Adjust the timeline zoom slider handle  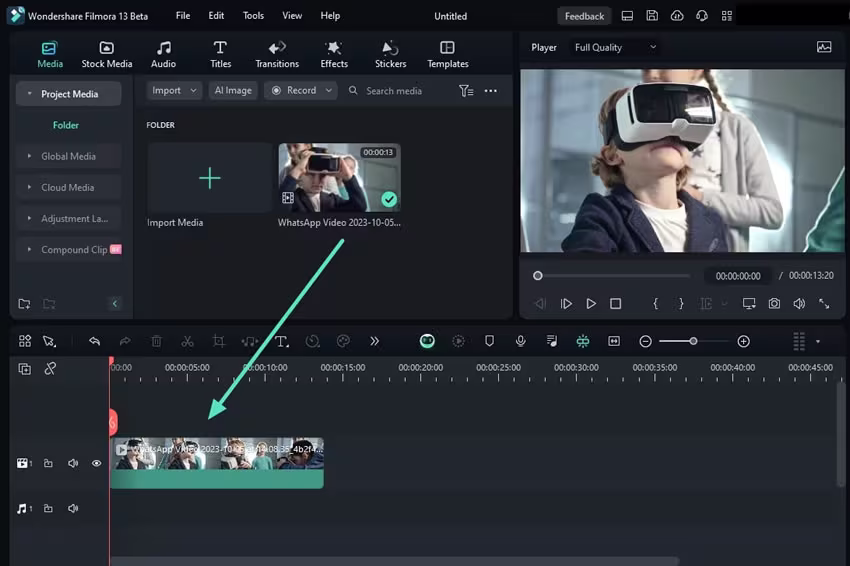coord(693,341)
